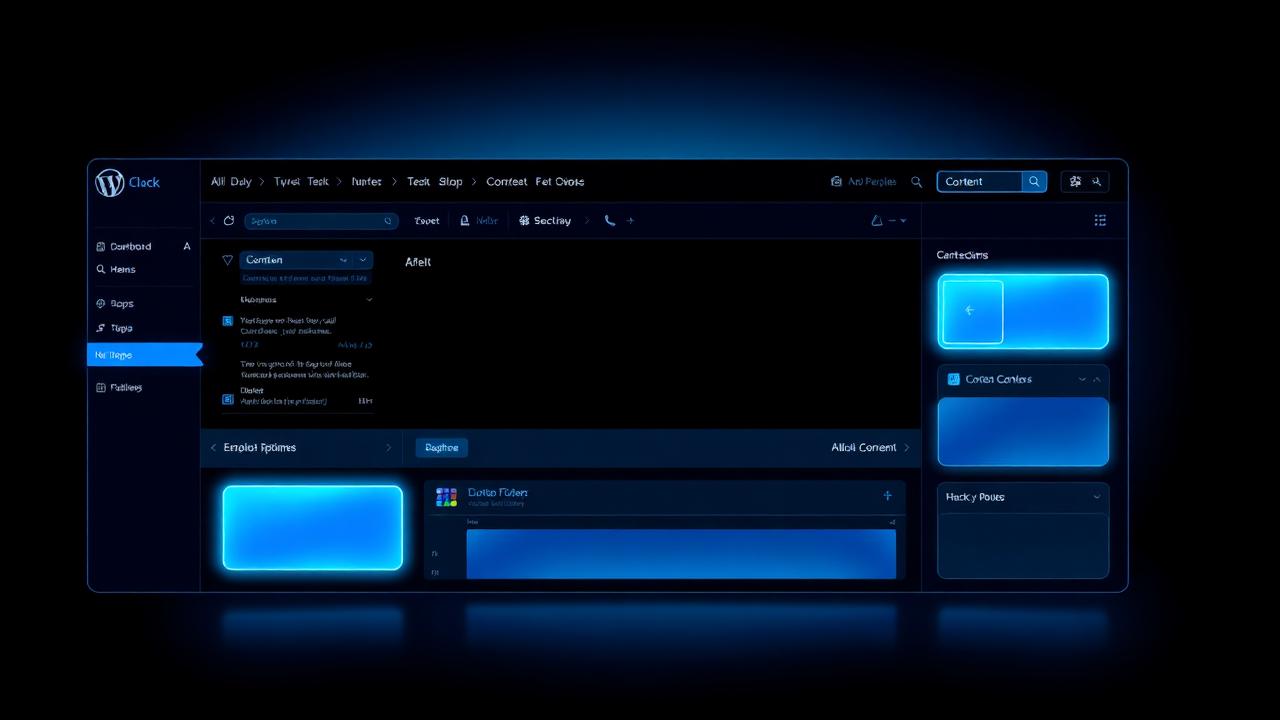
Task: Click the Cantedims panel heading
Action: coord(962,255)
